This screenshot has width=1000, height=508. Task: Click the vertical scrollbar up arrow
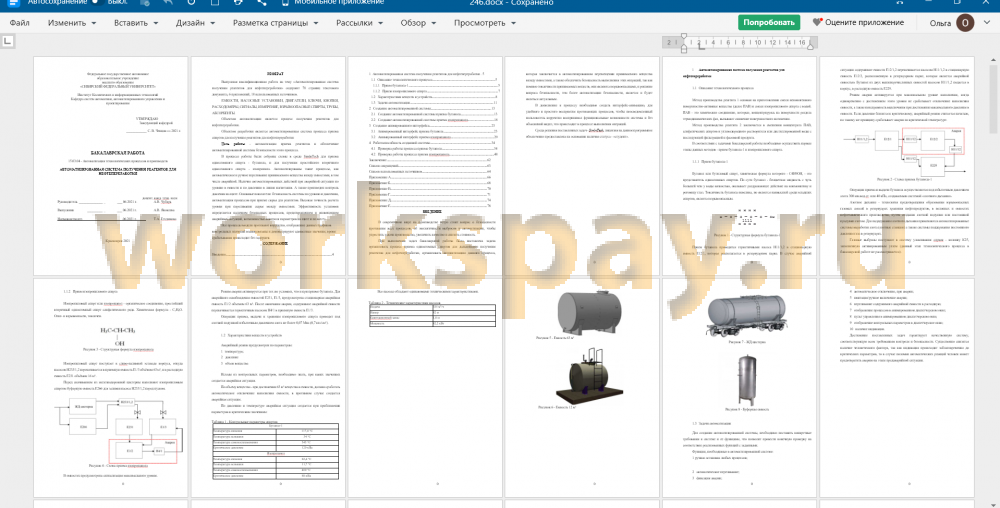point(994,60)
